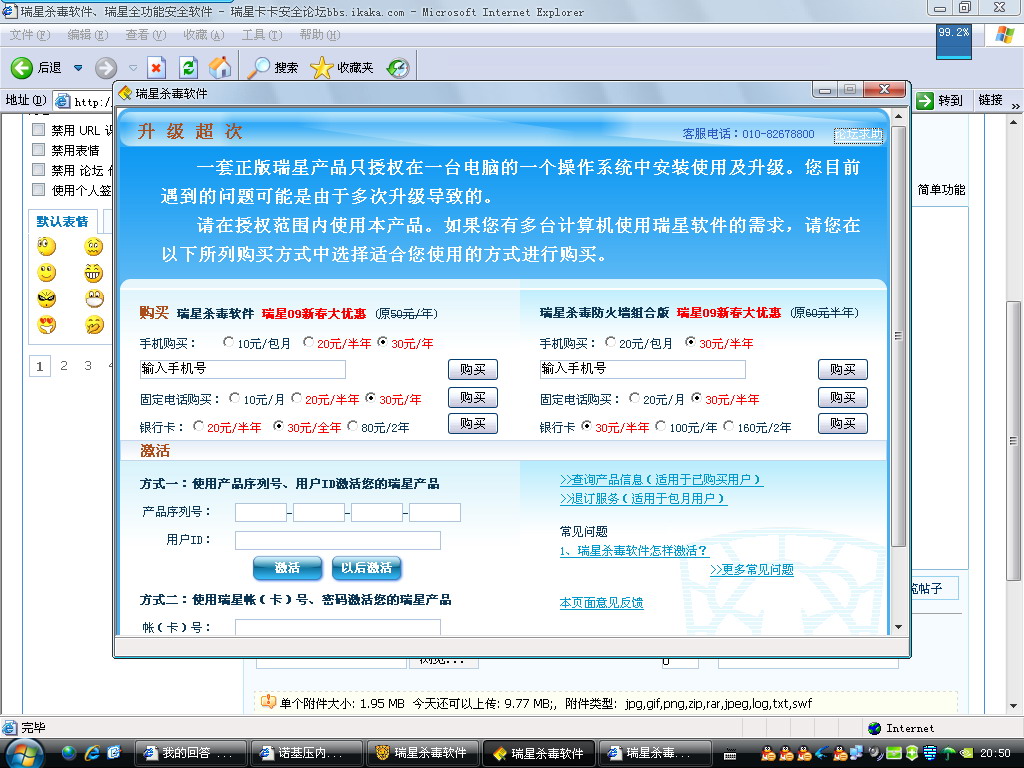Open link 查询产品信息(适用于已购买用户)

661,479
